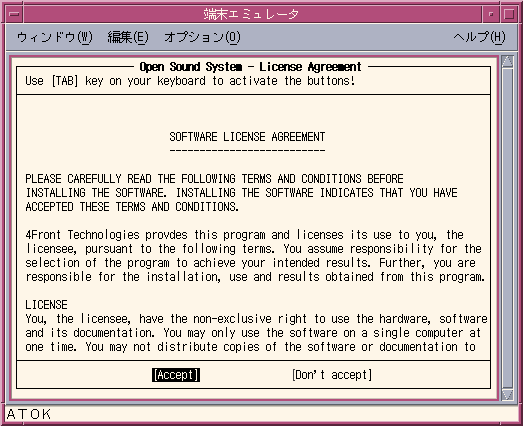Click the 4Front Technologies paragraph text
This screenshot has height=426, width=523.
pos(255,256)
